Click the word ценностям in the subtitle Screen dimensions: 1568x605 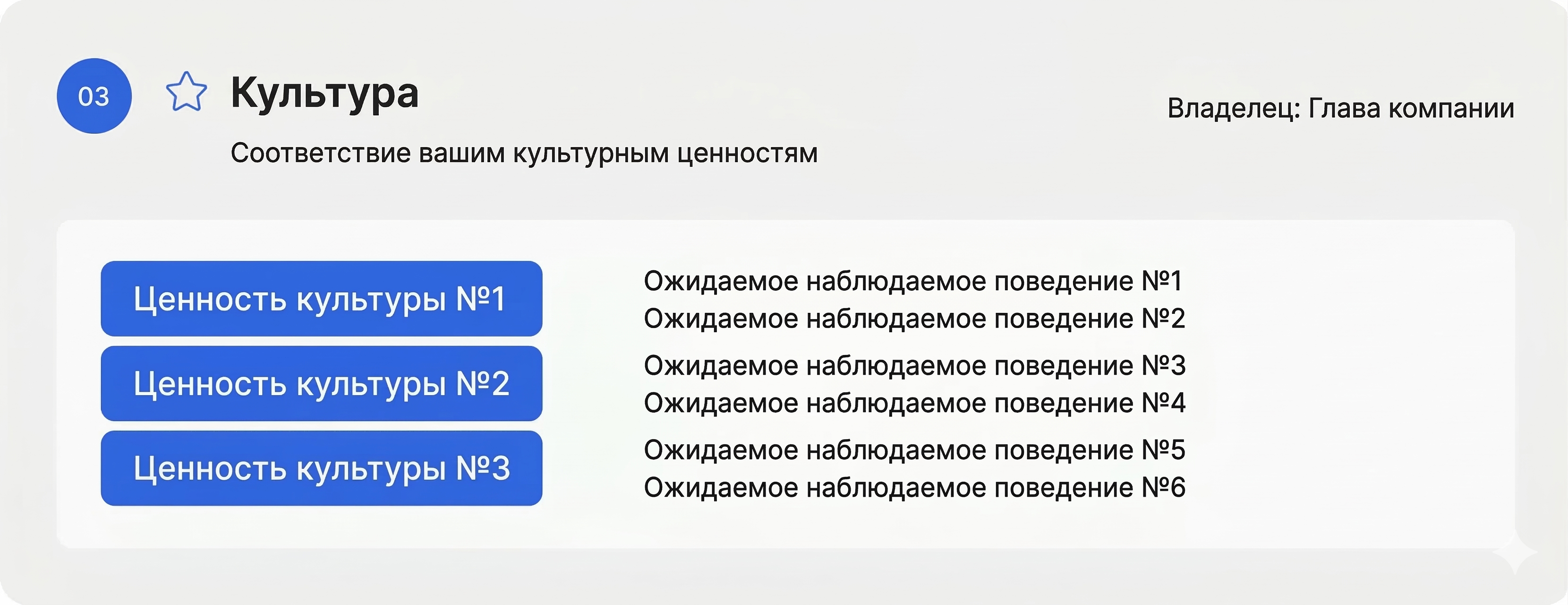[x=747, y=153]
